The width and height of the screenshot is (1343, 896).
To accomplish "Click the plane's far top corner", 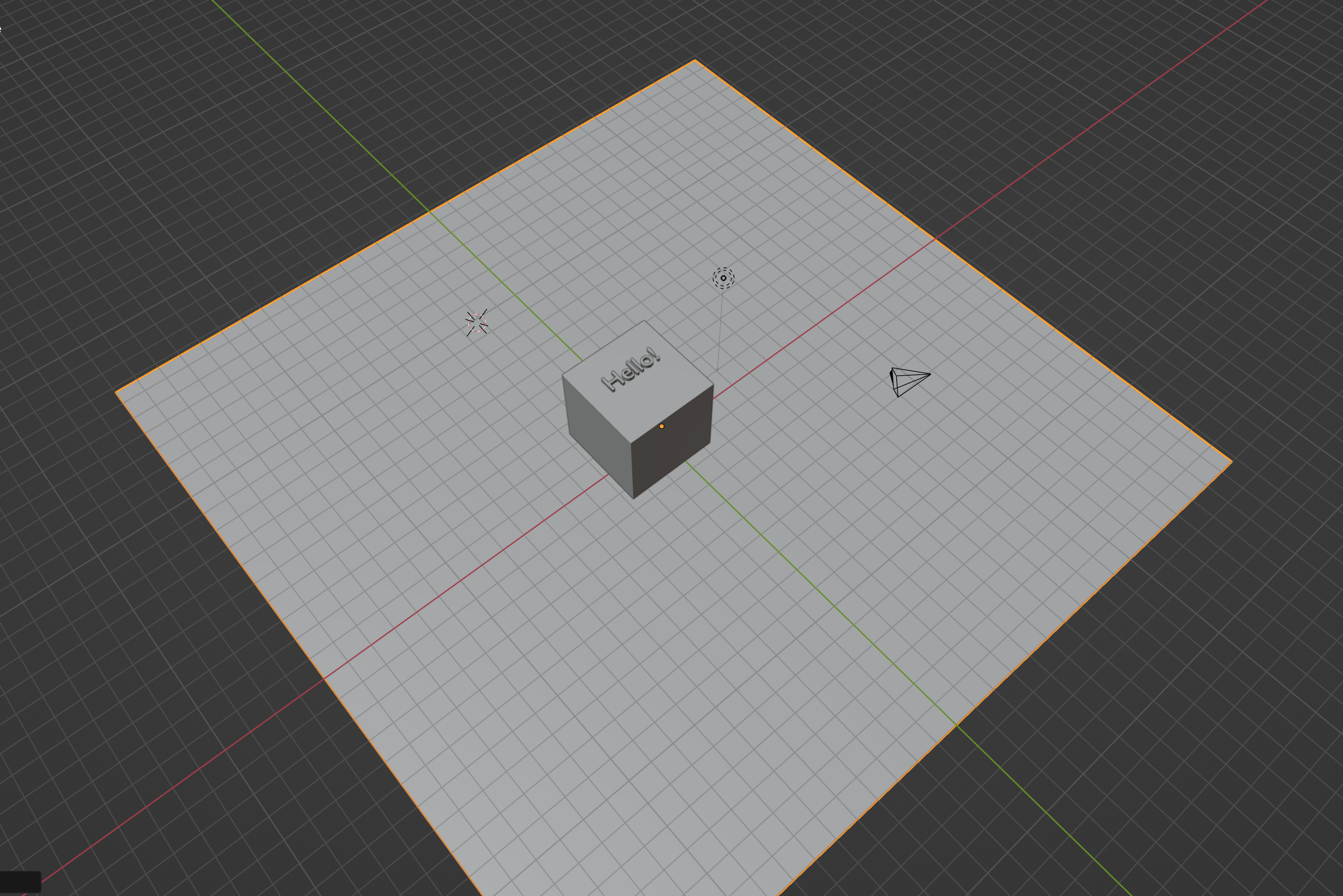I will click(x=695, y=60).
